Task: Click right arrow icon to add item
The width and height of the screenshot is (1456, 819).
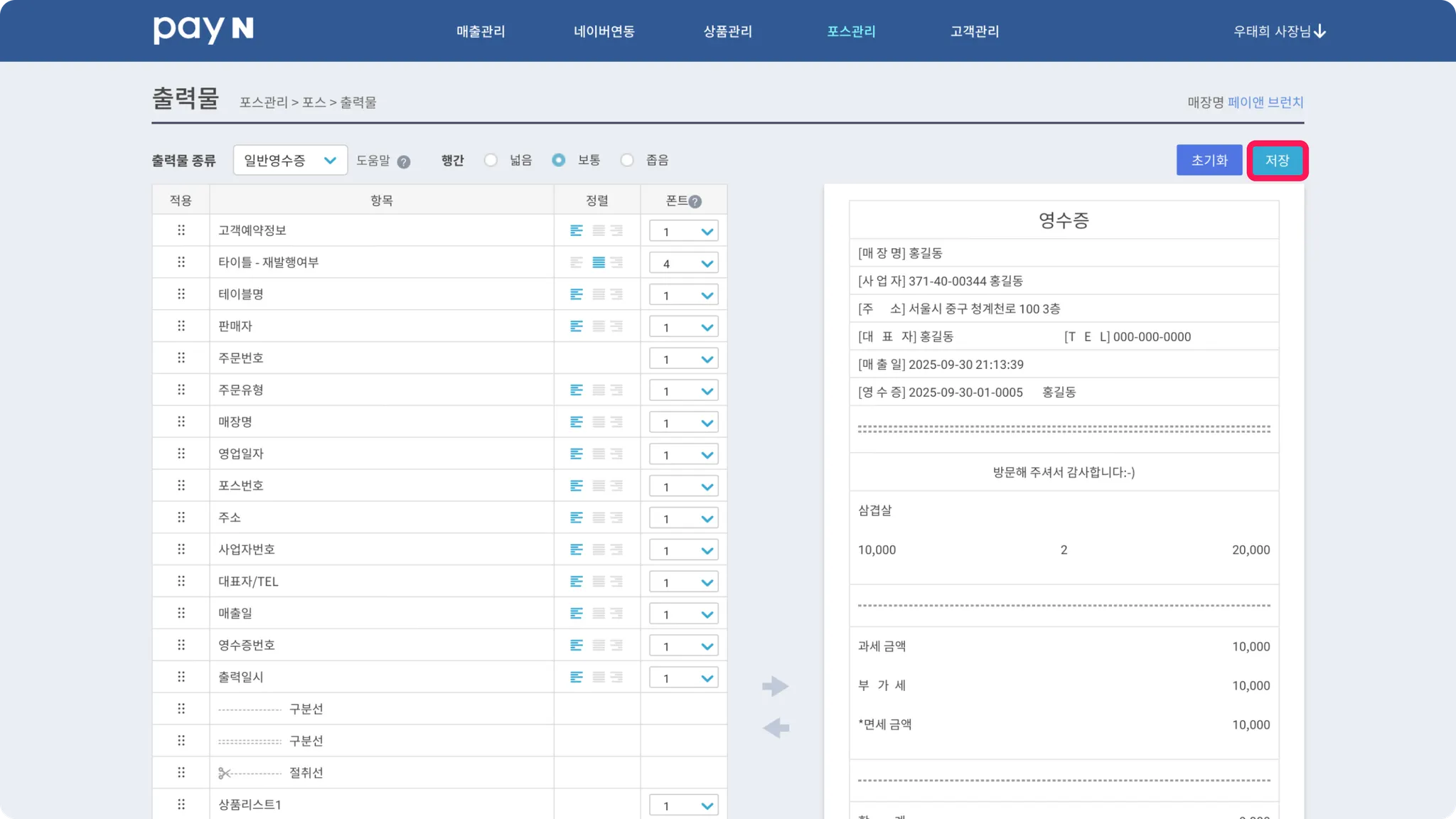Action: click(x=775, y=686)
